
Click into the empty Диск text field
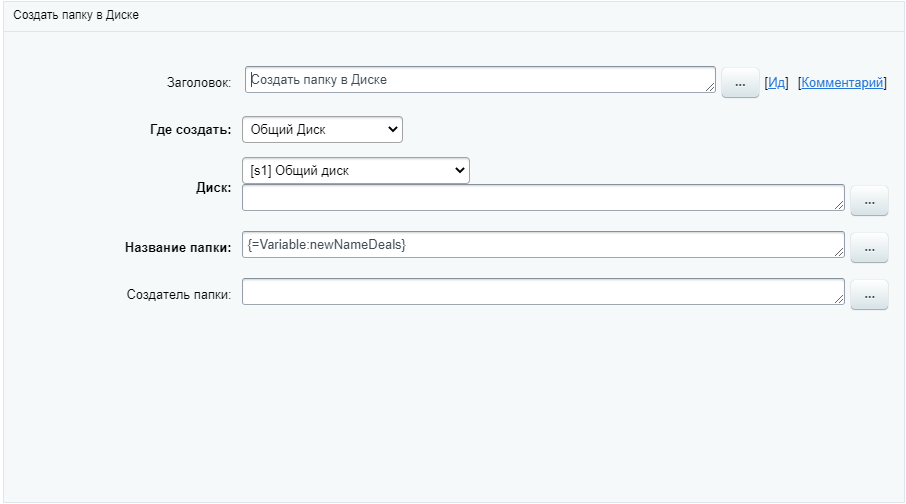(x=540, y=198)
